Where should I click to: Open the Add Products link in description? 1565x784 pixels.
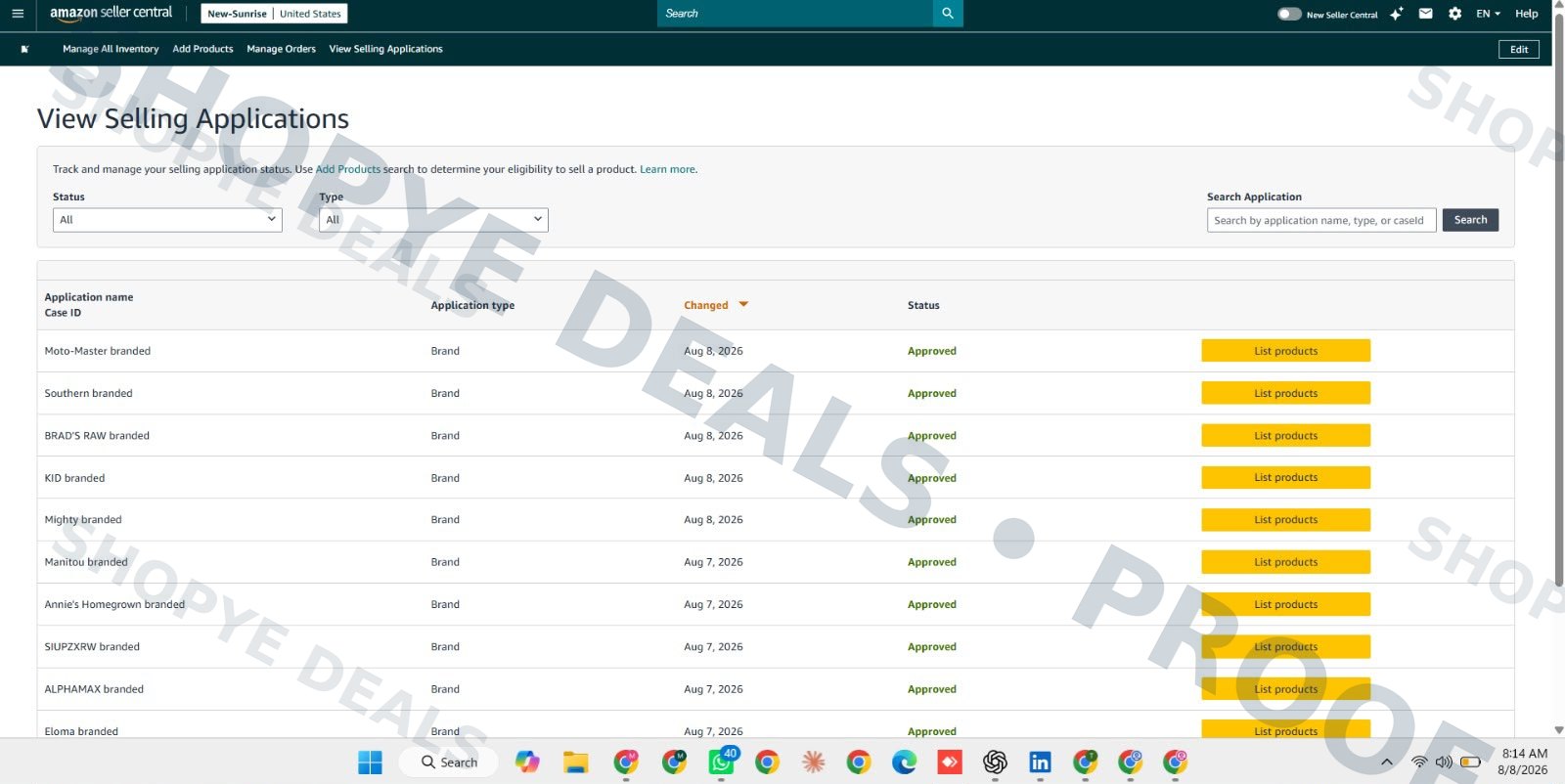(x=348, y=169)
